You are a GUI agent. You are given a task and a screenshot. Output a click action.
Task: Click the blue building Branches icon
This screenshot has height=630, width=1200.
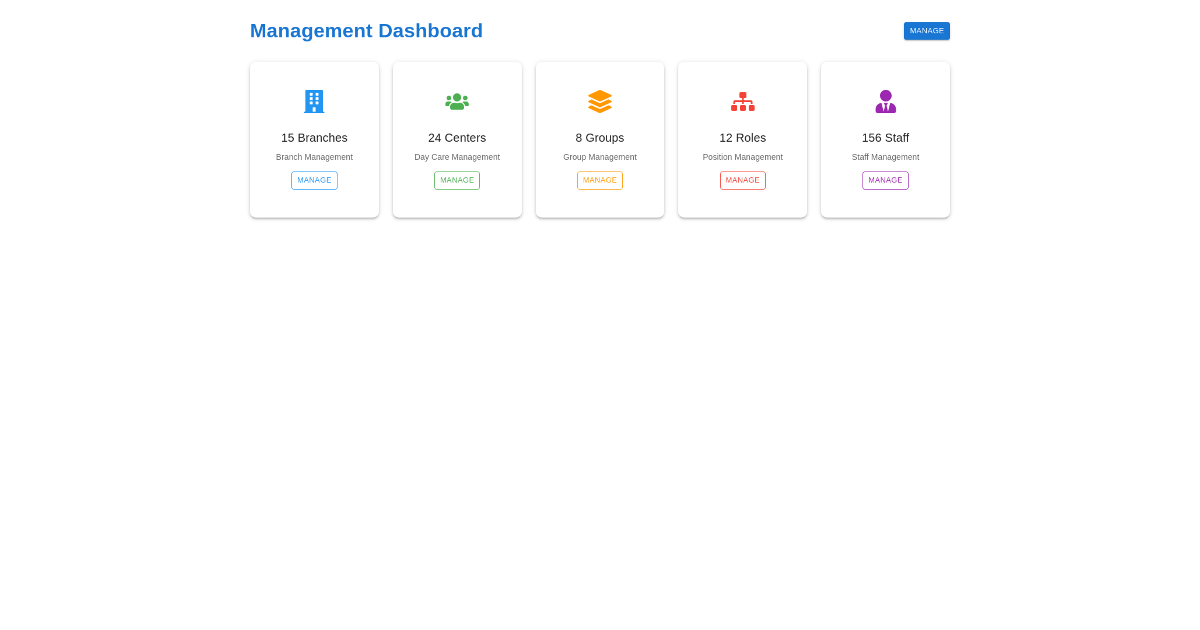point(314,101)
